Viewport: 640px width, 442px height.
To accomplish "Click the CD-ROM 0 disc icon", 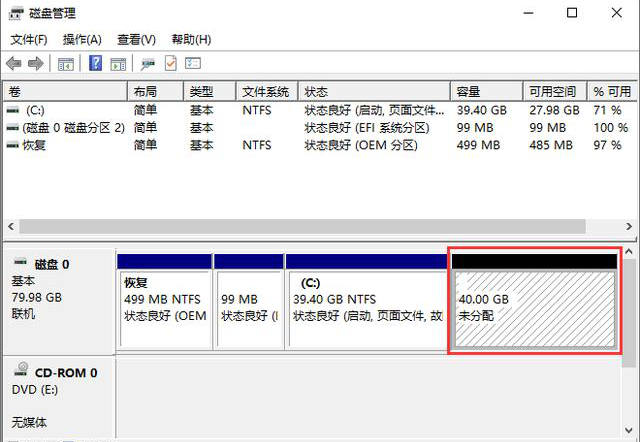I will [x=21, y=369].
